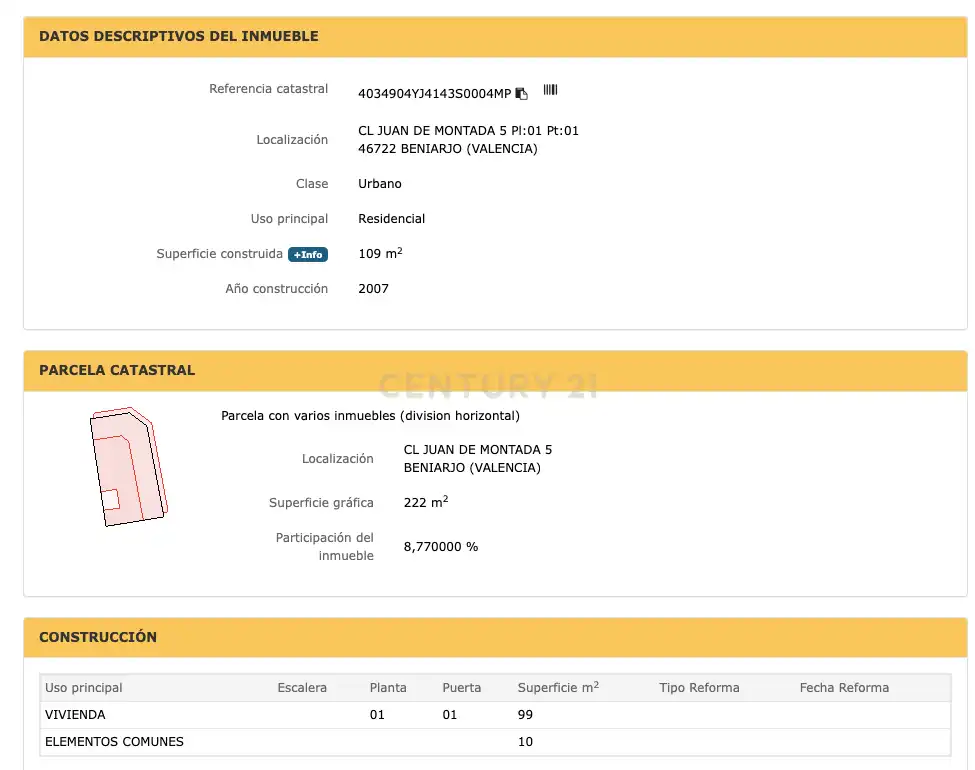
Task: Sort by Uso principal column header
Action: 83,688
